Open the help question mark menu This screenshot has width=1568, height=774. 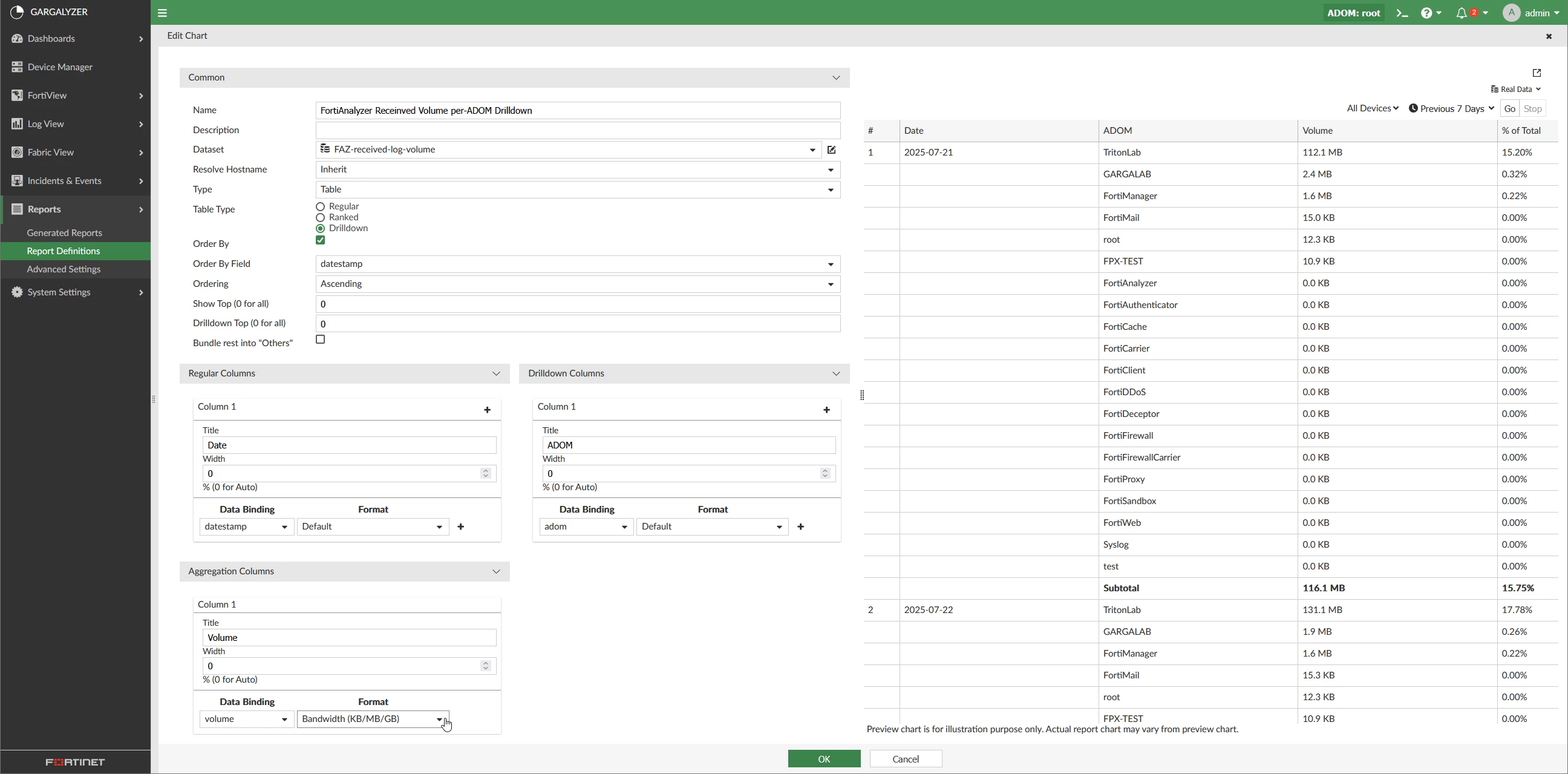tap(1431, 13)
